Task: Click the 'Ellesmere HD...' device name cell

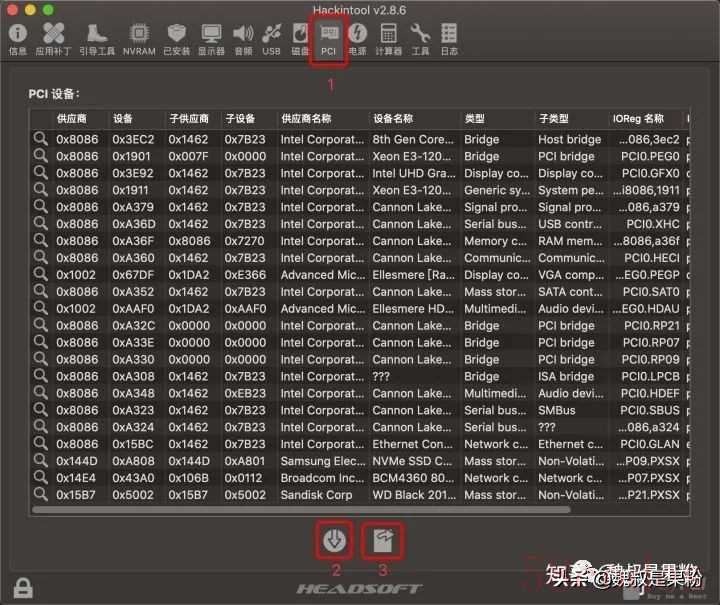Action: [413, 309]
